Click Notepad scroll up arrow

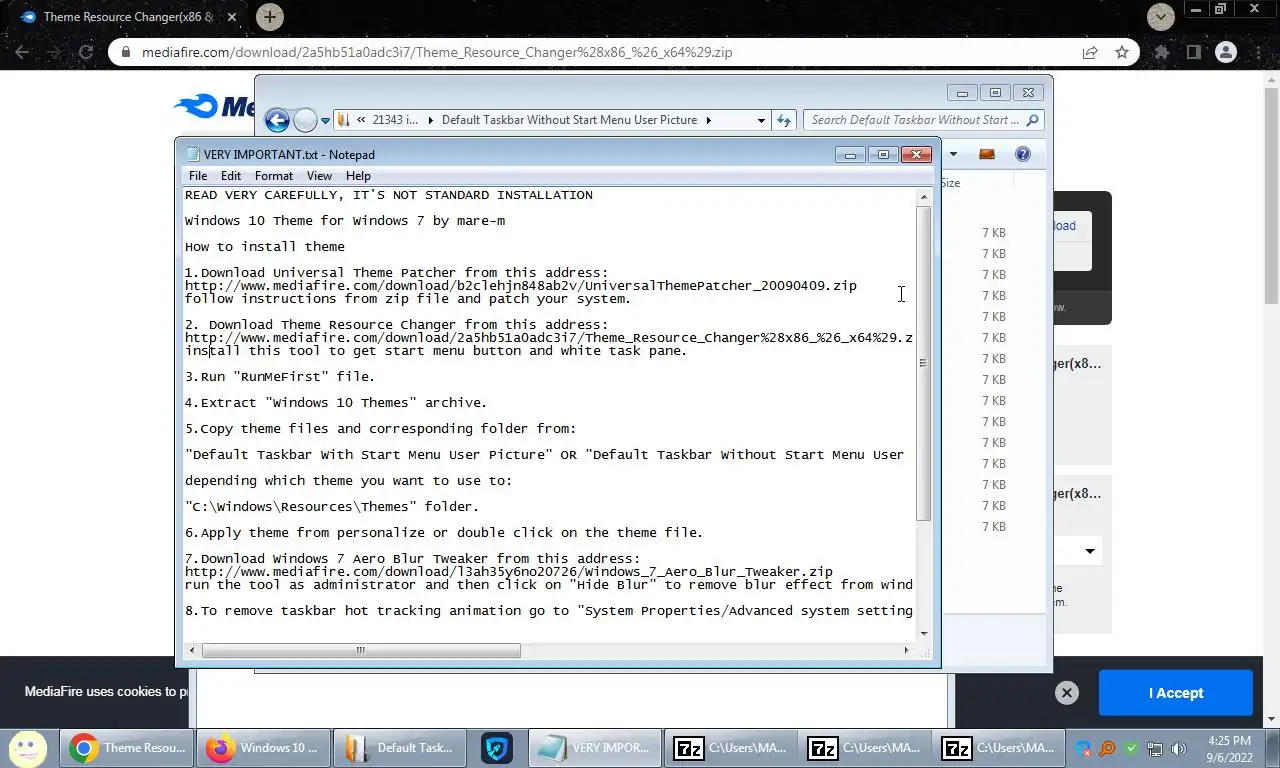pos(923,197)
